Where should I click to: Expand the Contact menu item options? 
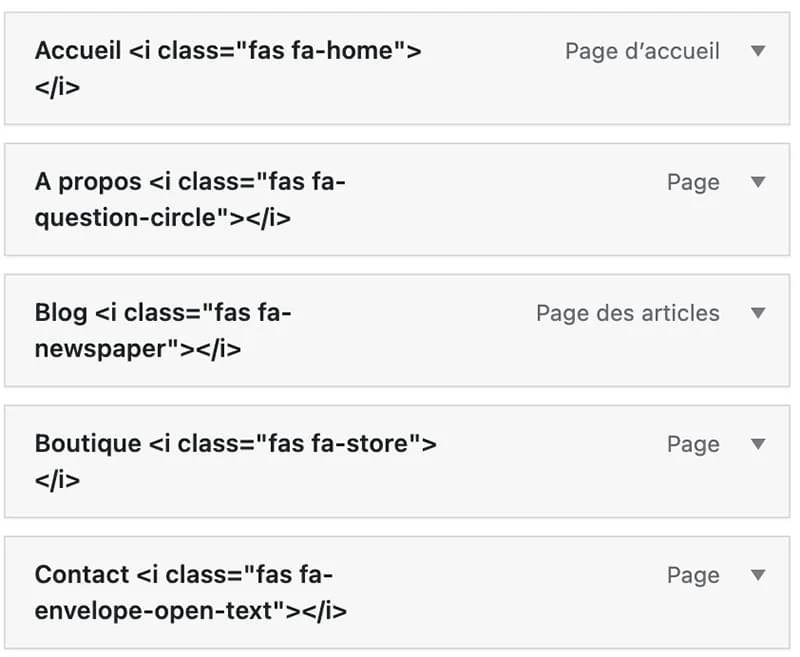tap(758, 575)
